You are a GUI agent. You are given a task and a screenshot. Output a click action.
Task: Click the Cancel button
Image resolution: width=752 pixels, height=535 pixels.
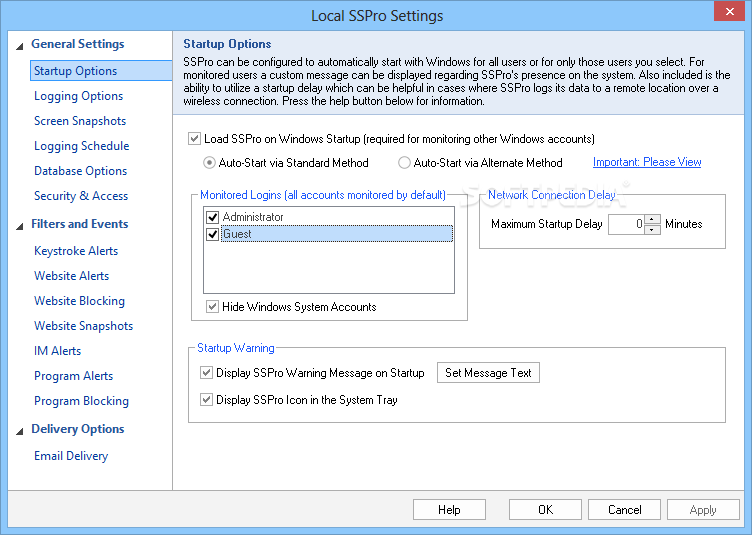coord(624,509)
